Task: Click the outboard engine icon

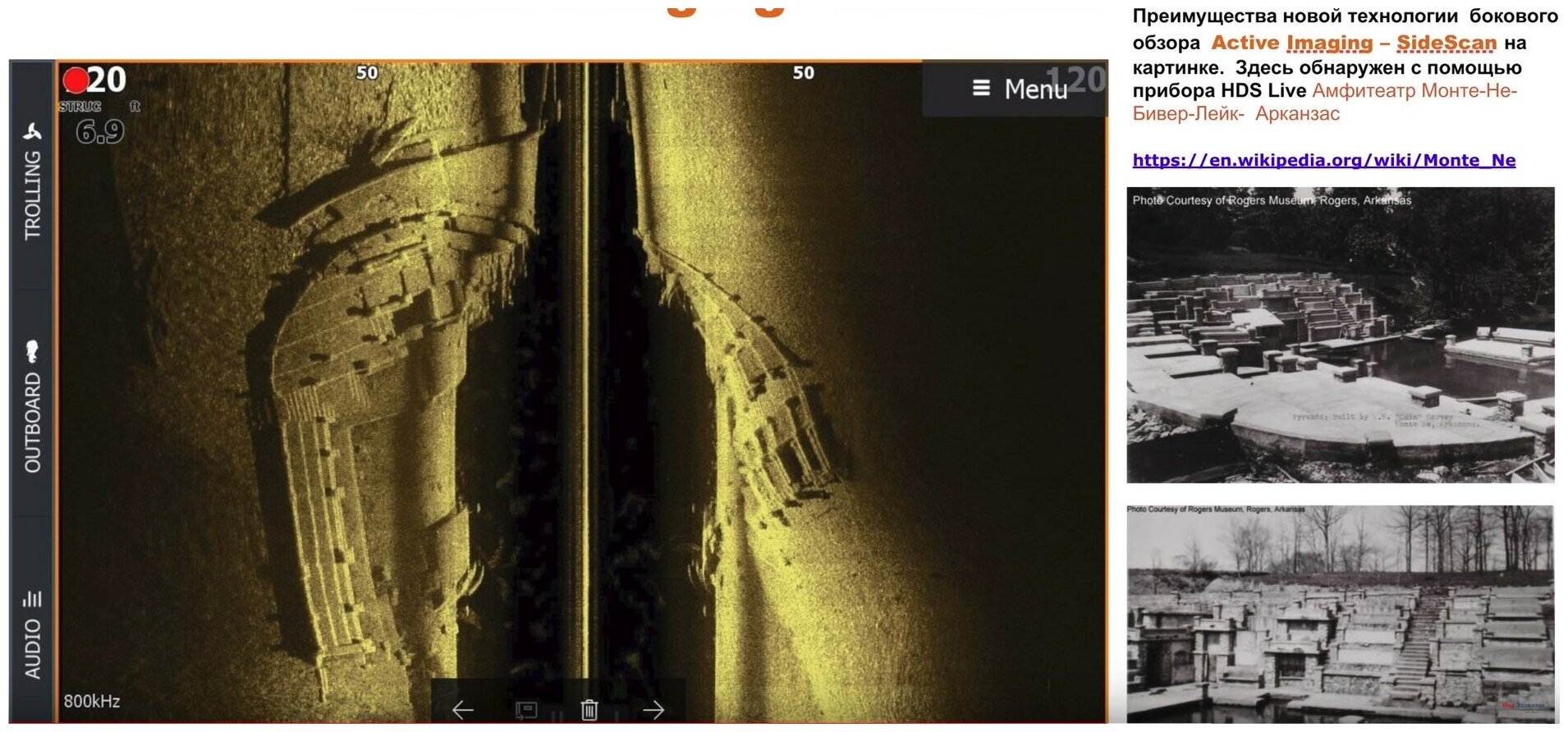Action: (32, 351)
